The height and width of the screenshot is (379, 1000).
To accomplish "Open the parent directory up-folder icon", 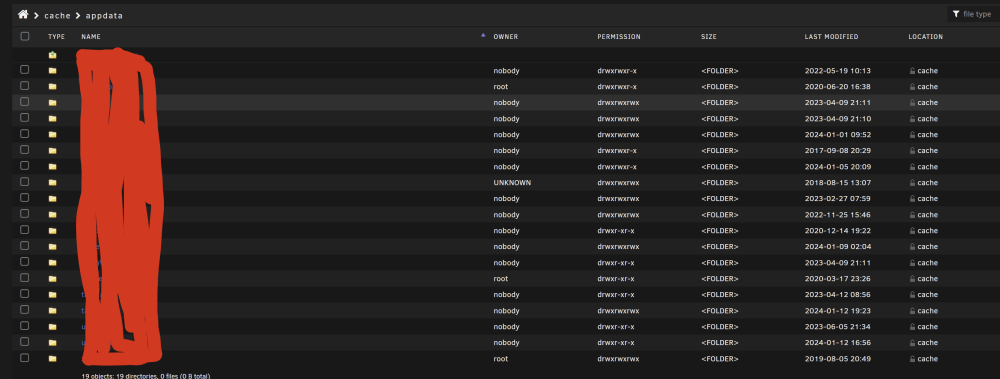I will point(52,55).
